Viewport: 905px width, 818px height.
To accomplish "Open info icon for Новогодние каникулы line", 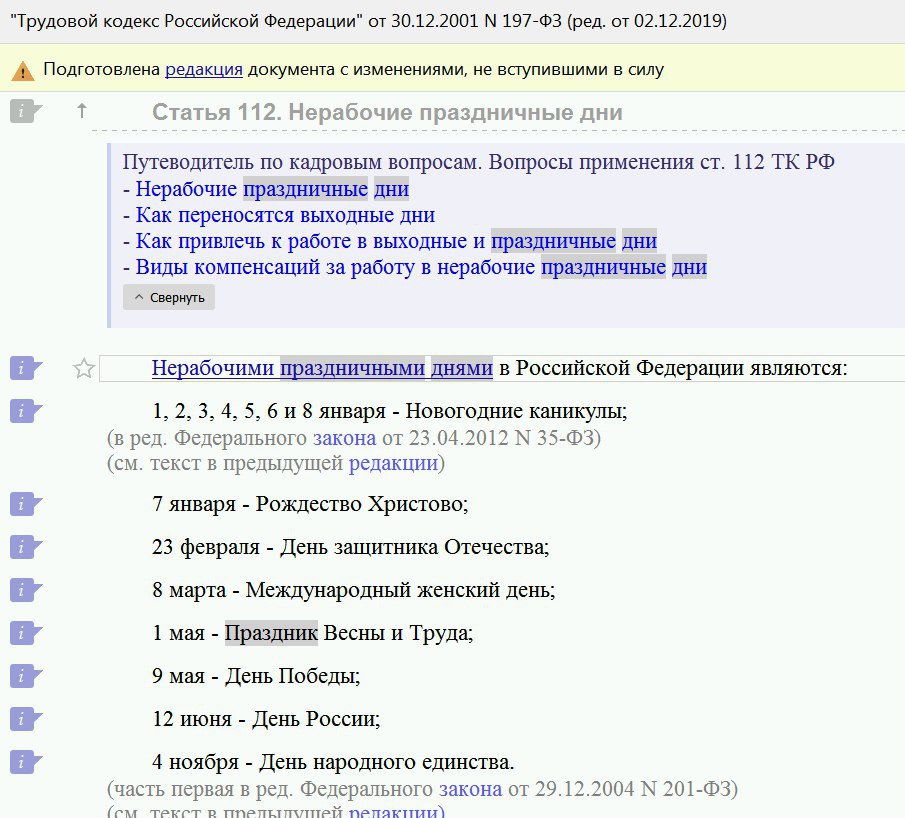I will (x=25, y=412).
